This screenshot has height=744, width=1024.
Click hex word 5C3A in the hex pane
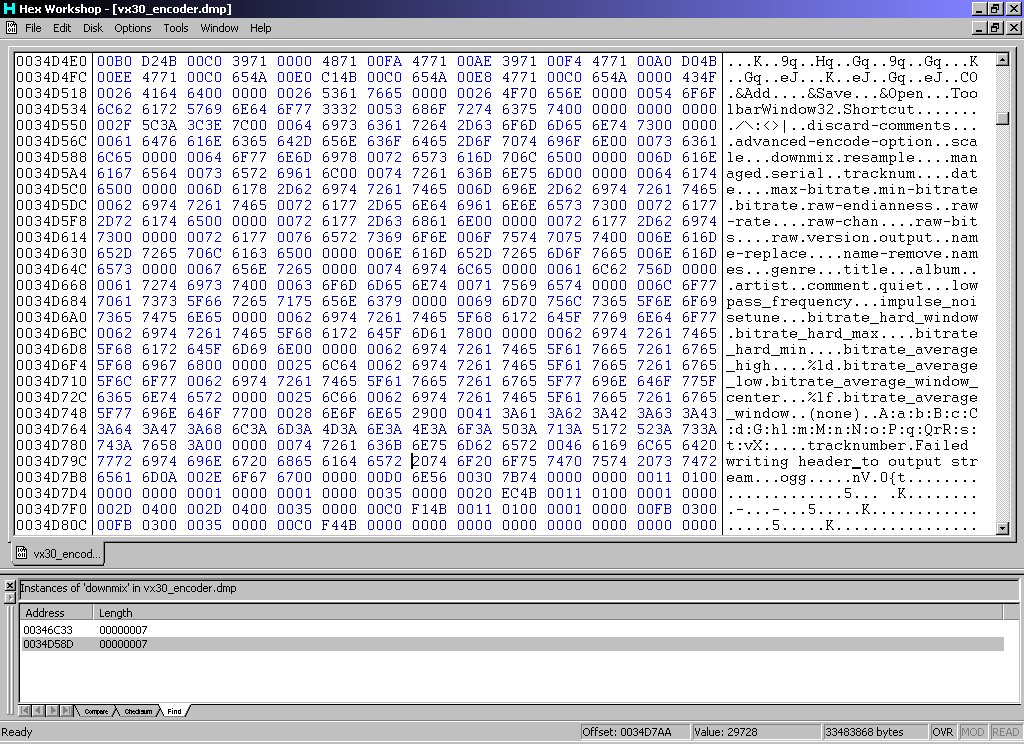click(159, 125)
